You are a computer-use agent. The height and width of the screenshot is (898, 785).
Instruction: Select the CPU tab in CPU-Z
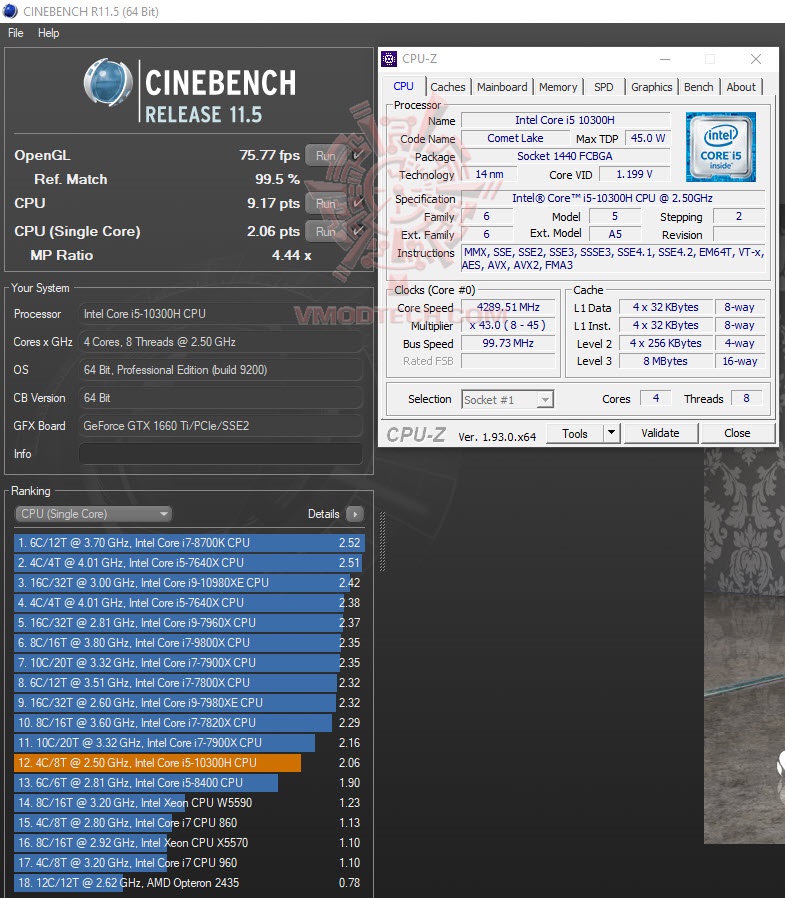coord(403,86)
